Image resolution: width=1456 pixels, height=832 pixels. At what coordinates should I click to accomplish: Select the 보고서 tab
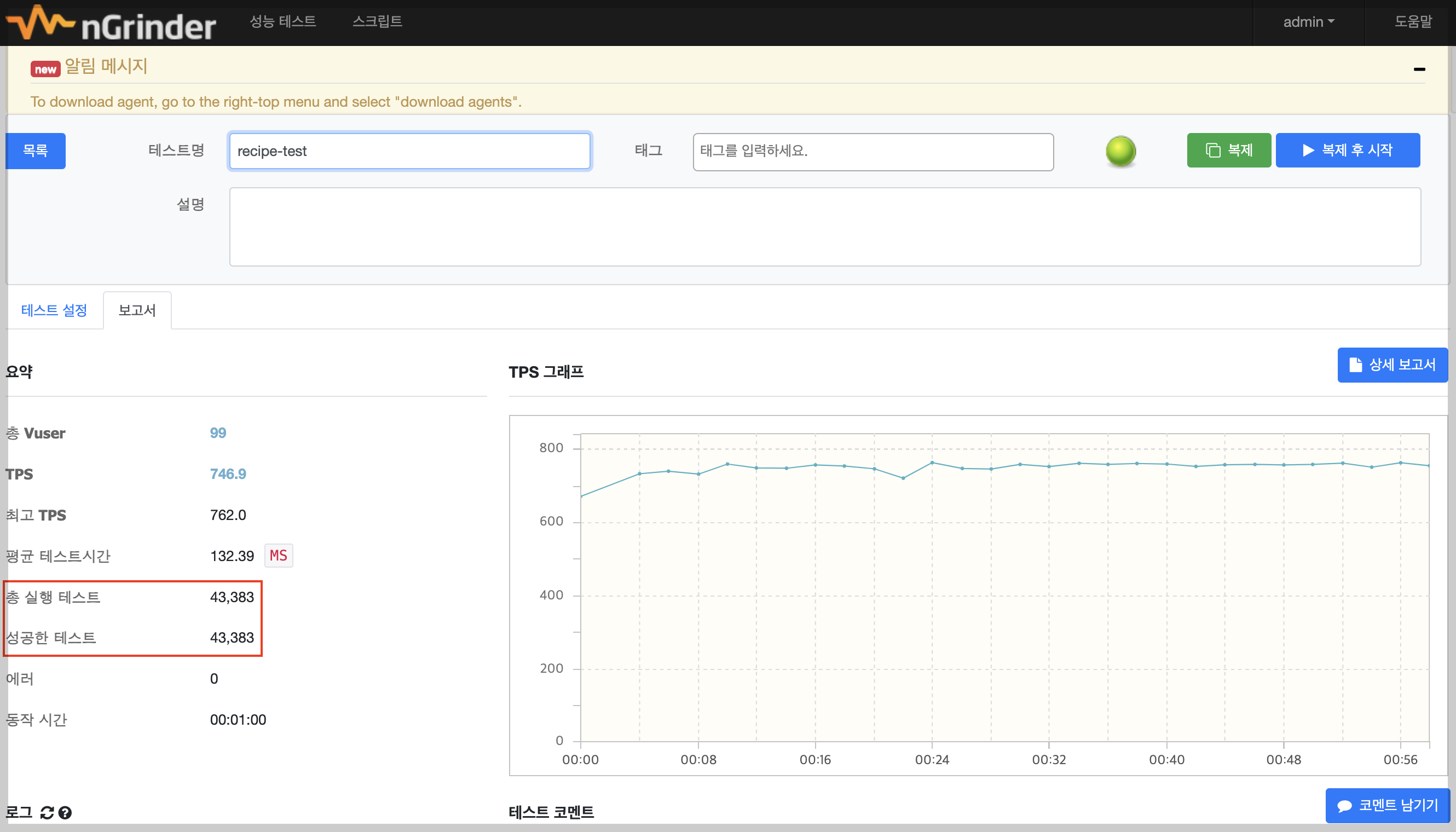pos(137,310)
